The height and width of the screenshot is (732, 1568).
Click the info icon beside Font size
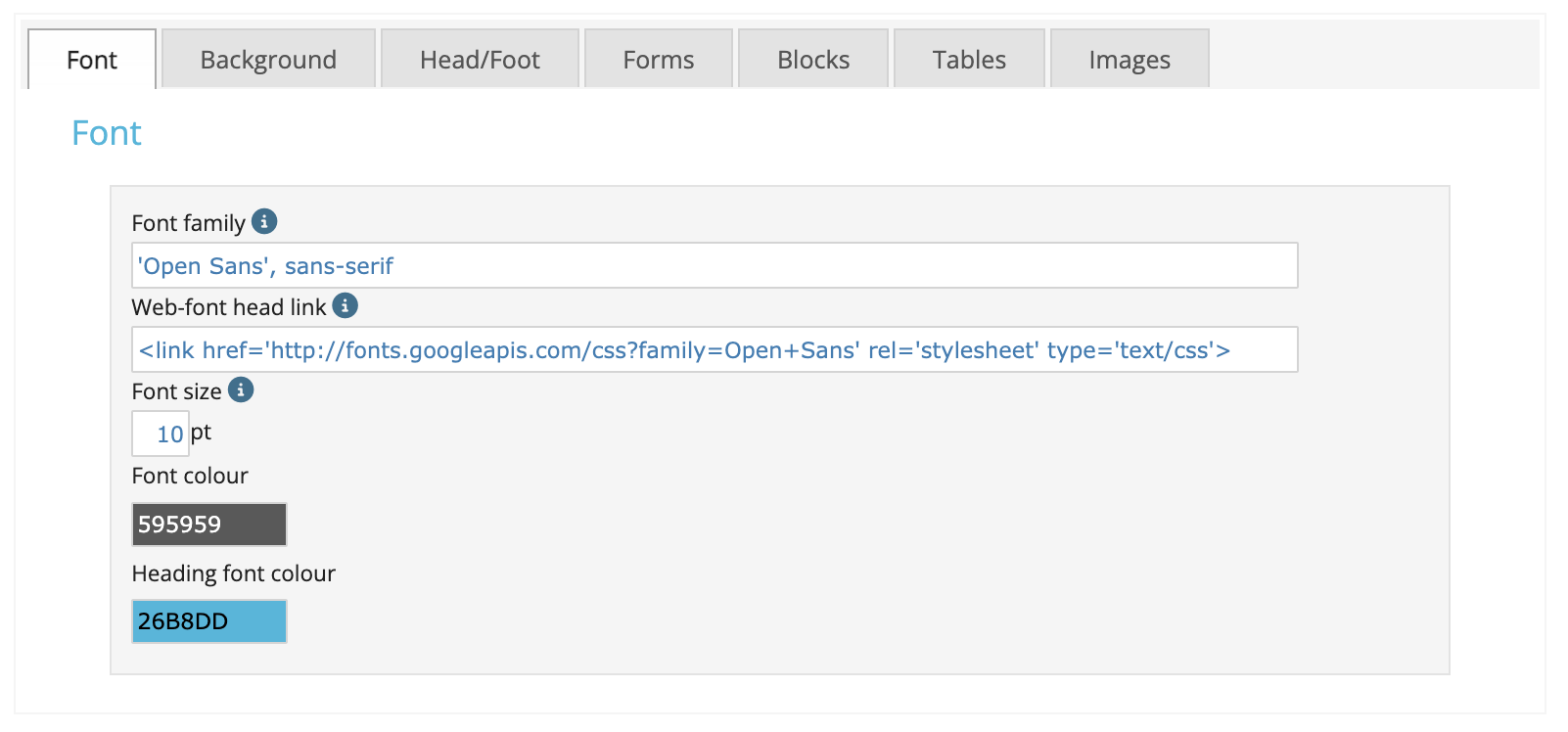coord(241,389)
